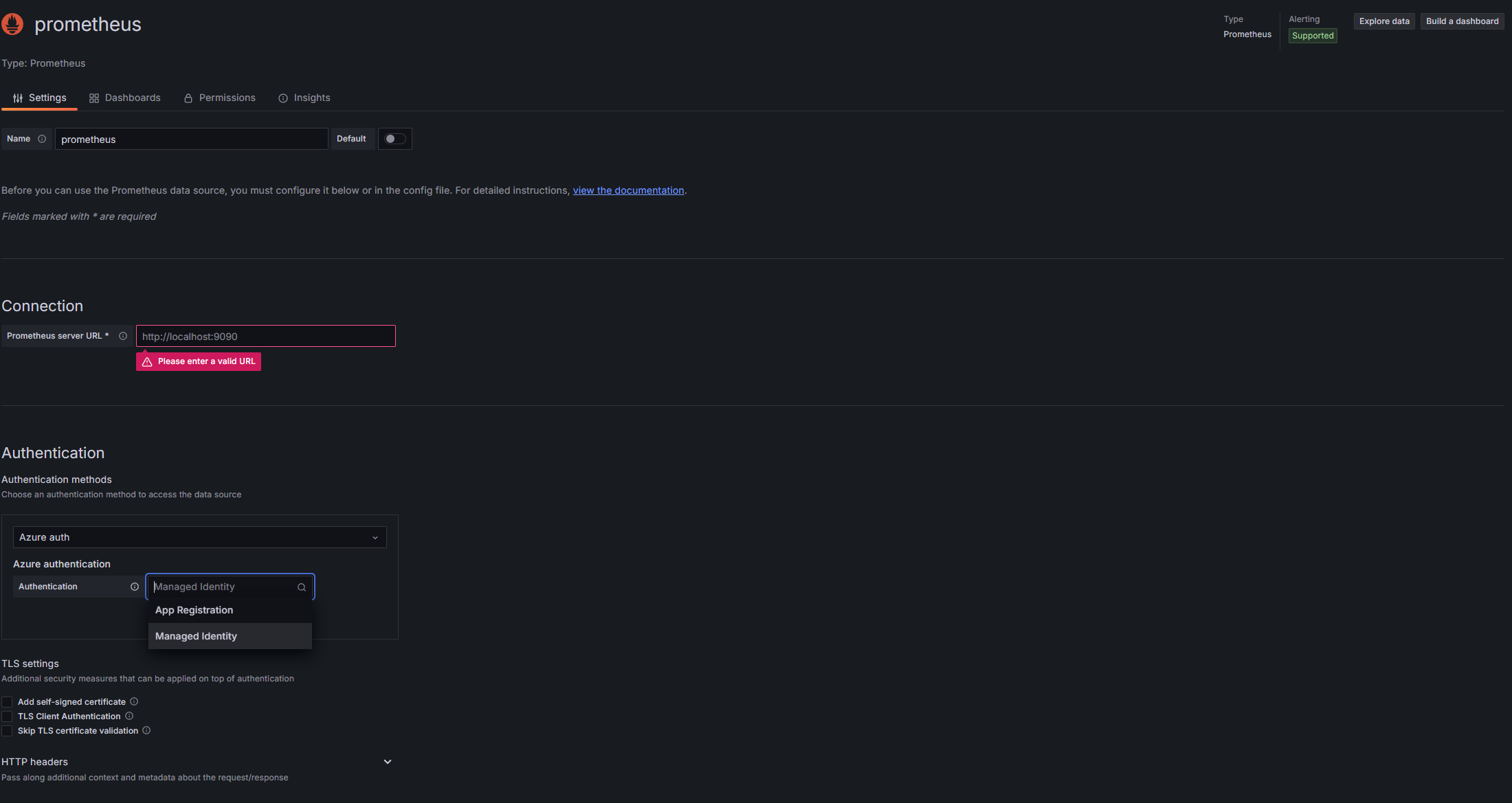Expand the HTTP headers section chevron
Image resolution: width=1512 pixels, height=803 pixels.
388,762
